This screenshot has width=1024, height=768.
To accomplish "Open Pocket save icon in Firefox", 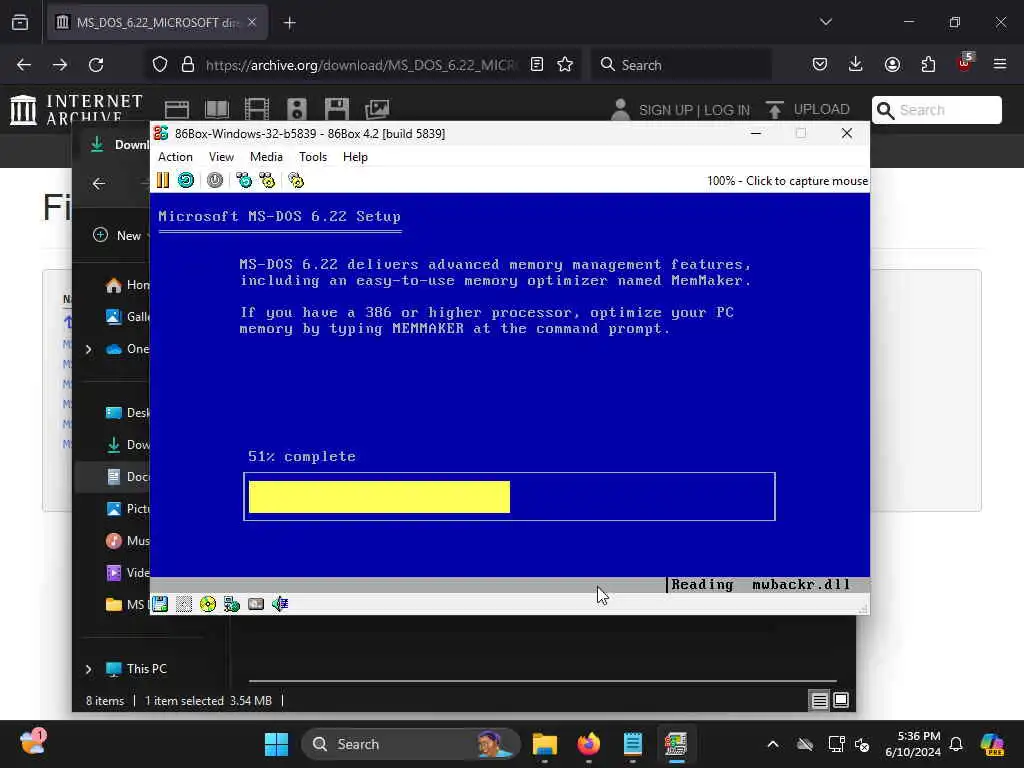I will coord(820,64).
